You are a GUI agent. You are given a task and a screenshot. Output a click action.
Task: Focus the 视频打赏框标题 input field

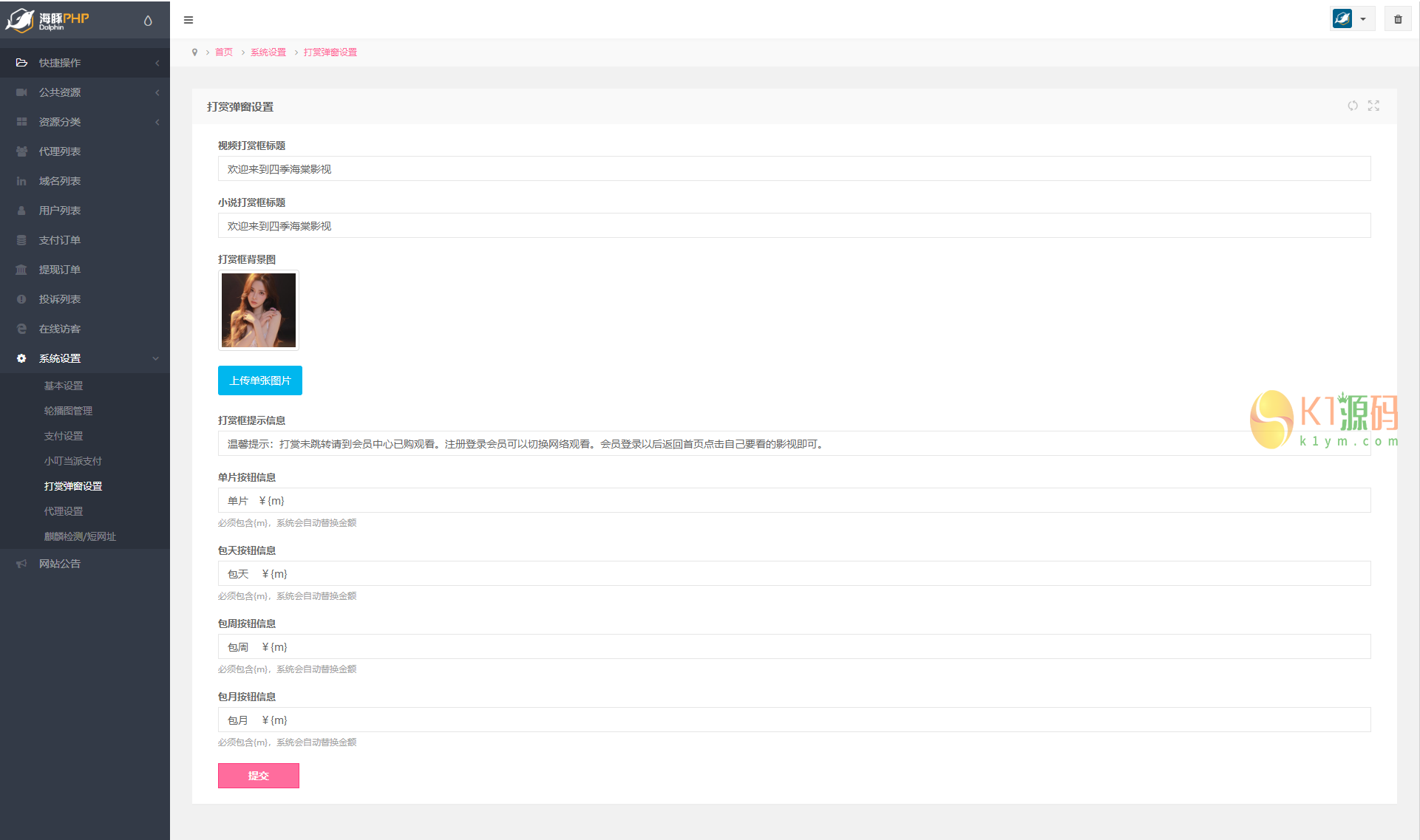[x=794, y=169]
